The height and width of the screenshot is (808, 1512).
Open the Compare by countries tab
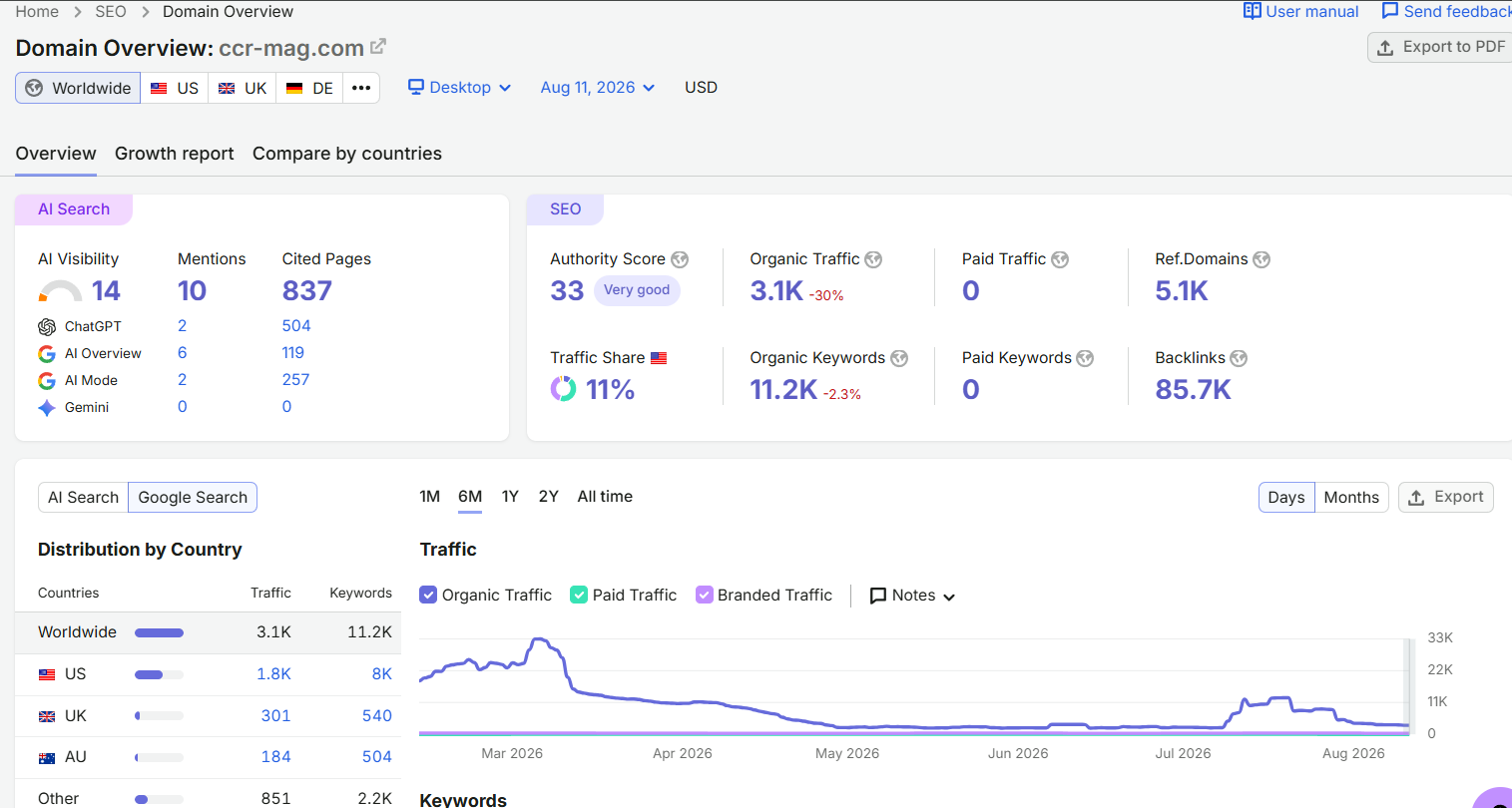(347, 154)
